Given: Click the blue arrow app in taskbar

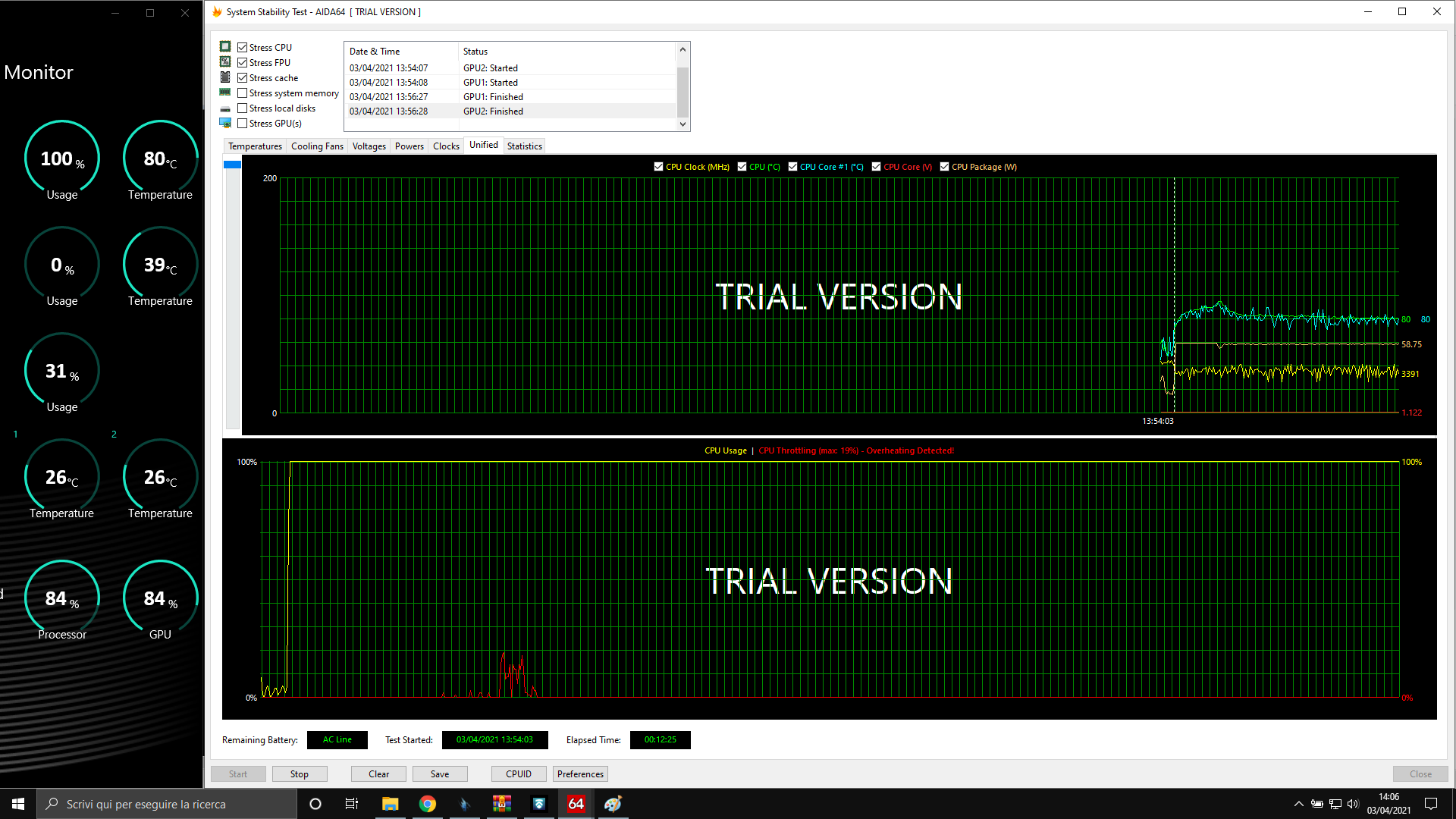Looking at the screenshot, I should click(465, 804).
